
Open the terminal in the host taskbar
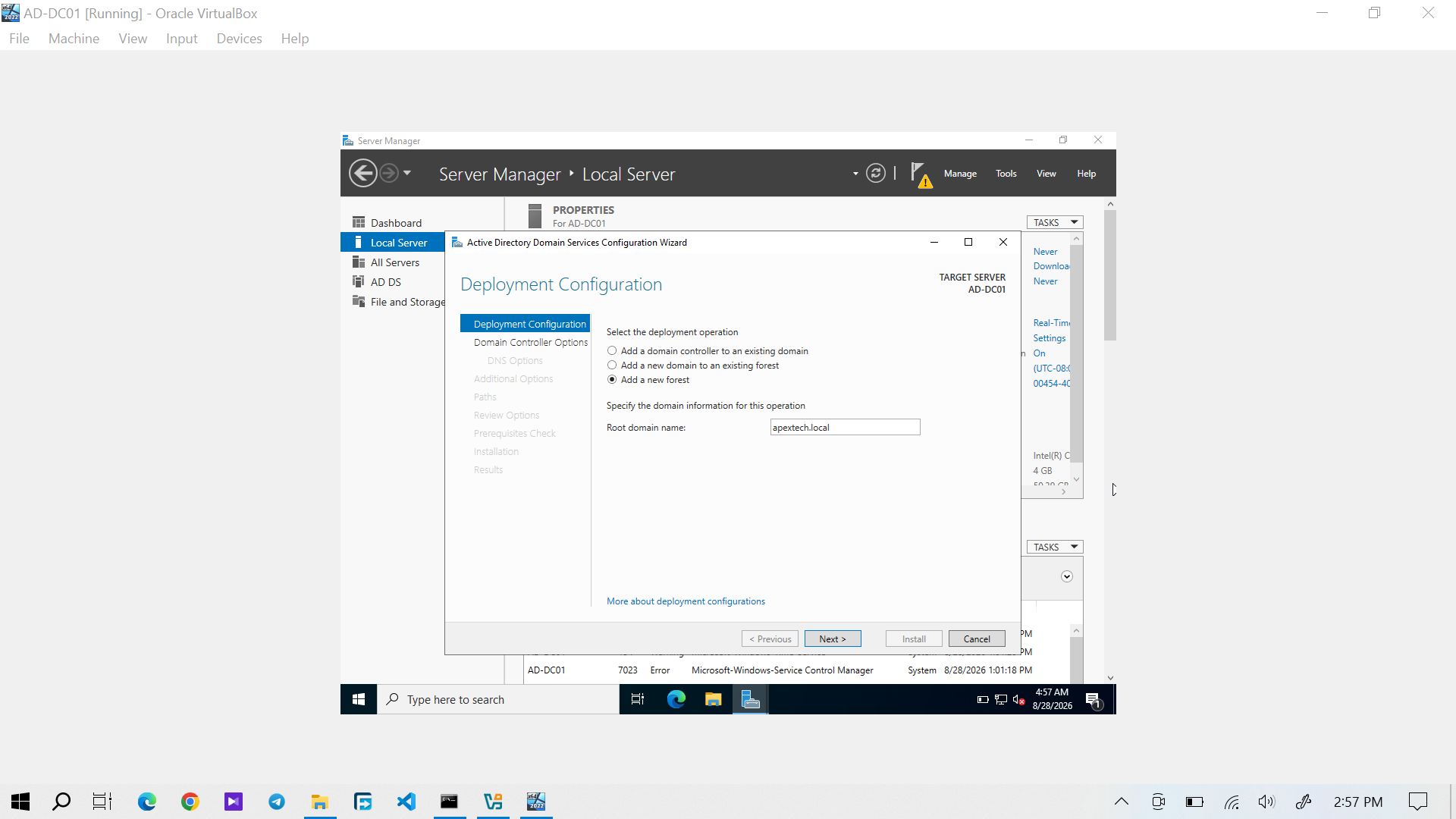449,802
